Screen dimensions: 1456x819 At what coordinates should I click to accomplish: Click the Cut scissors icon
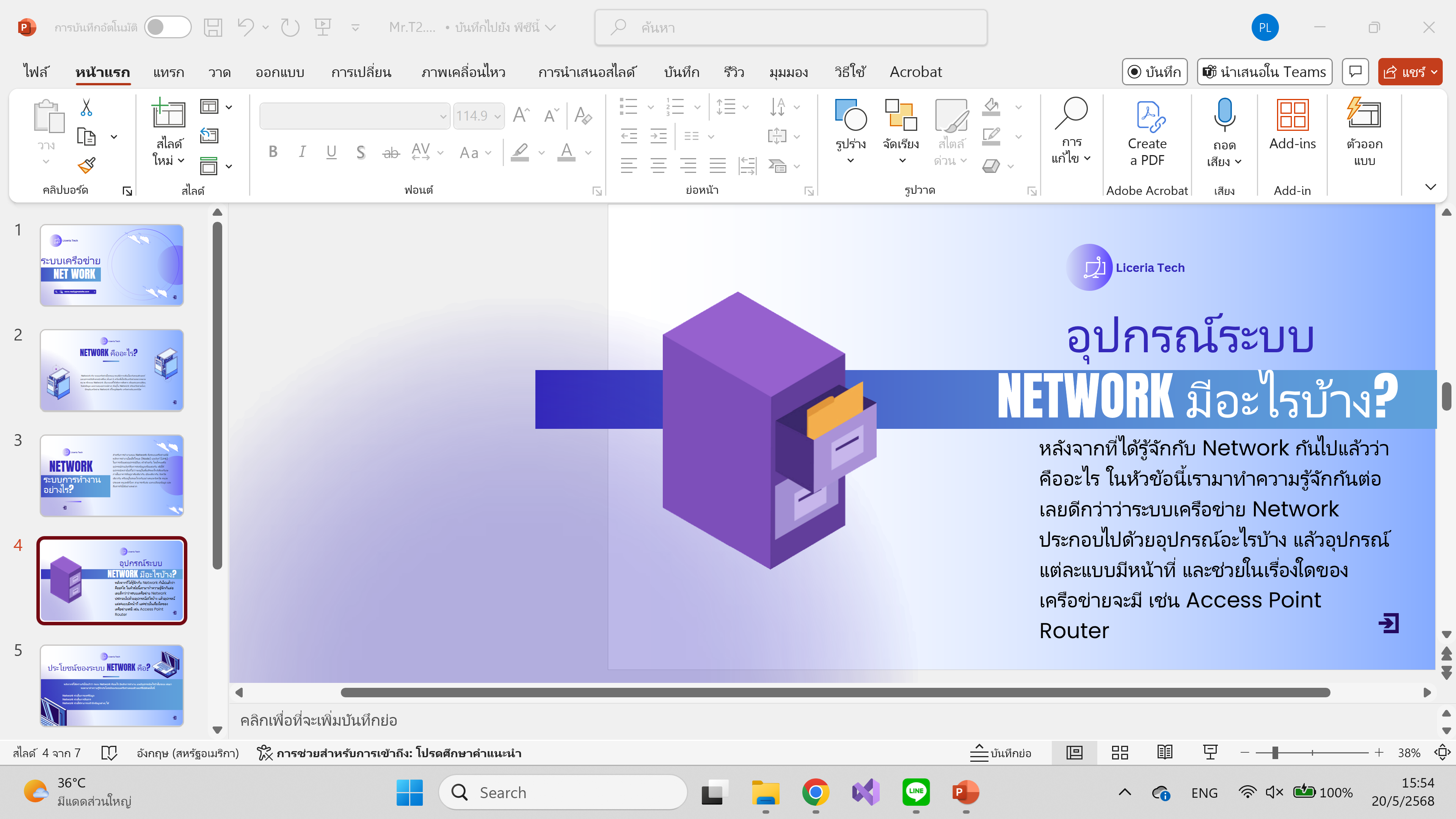tap(86, 107)
